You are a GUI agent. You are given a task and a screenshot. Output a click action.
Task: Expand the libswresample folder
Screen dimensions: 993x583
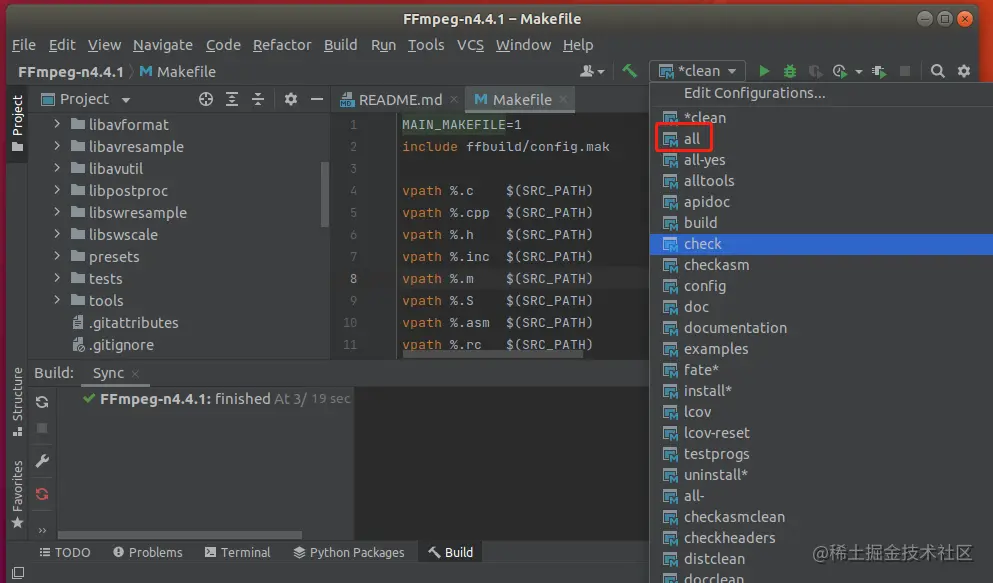coord(57,212)
